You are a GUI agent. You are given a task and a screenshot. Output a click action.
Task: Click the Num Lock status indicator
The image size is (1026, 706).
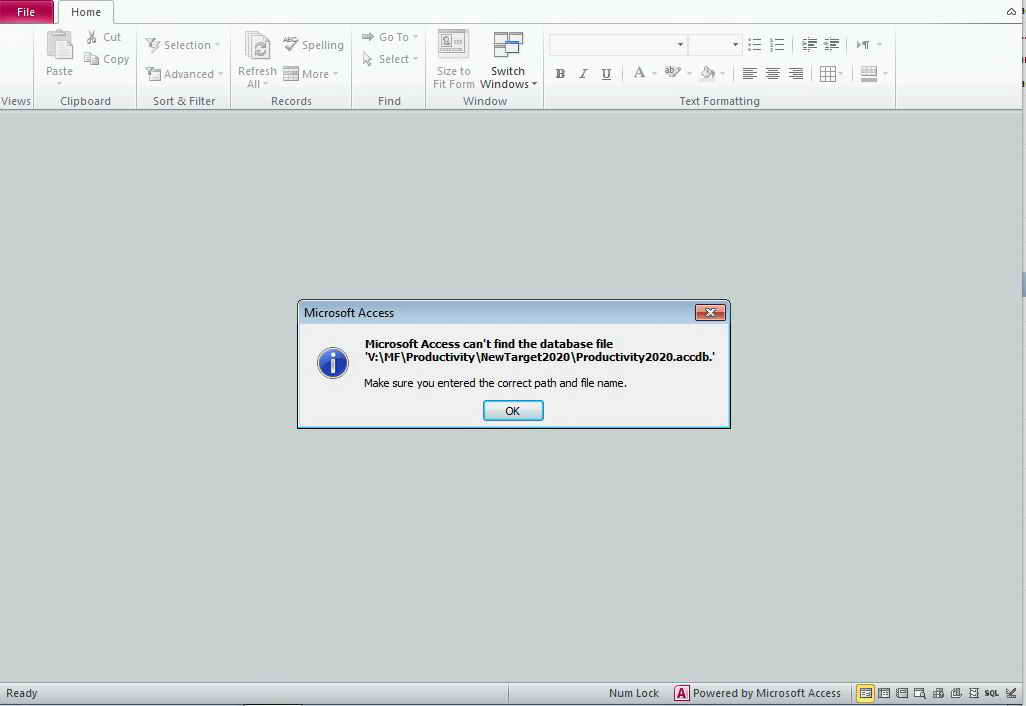click(x=634, y=693)
